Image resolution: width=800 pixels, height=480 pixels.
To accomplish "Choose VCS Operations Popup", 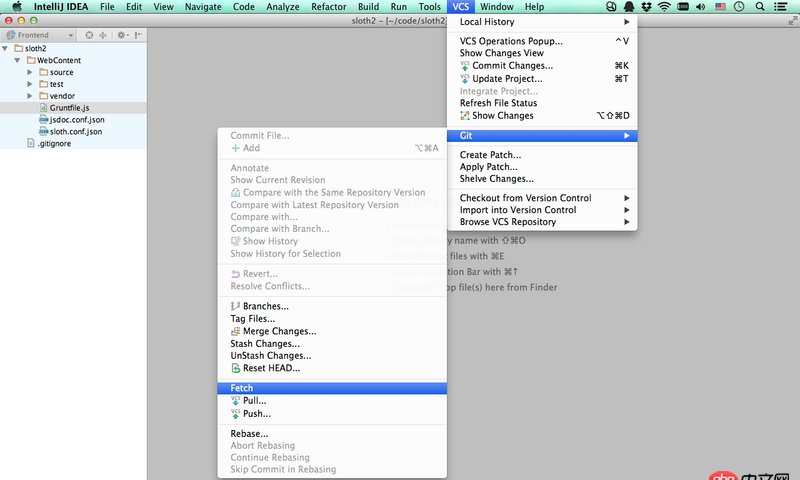I will pos(542,41).
